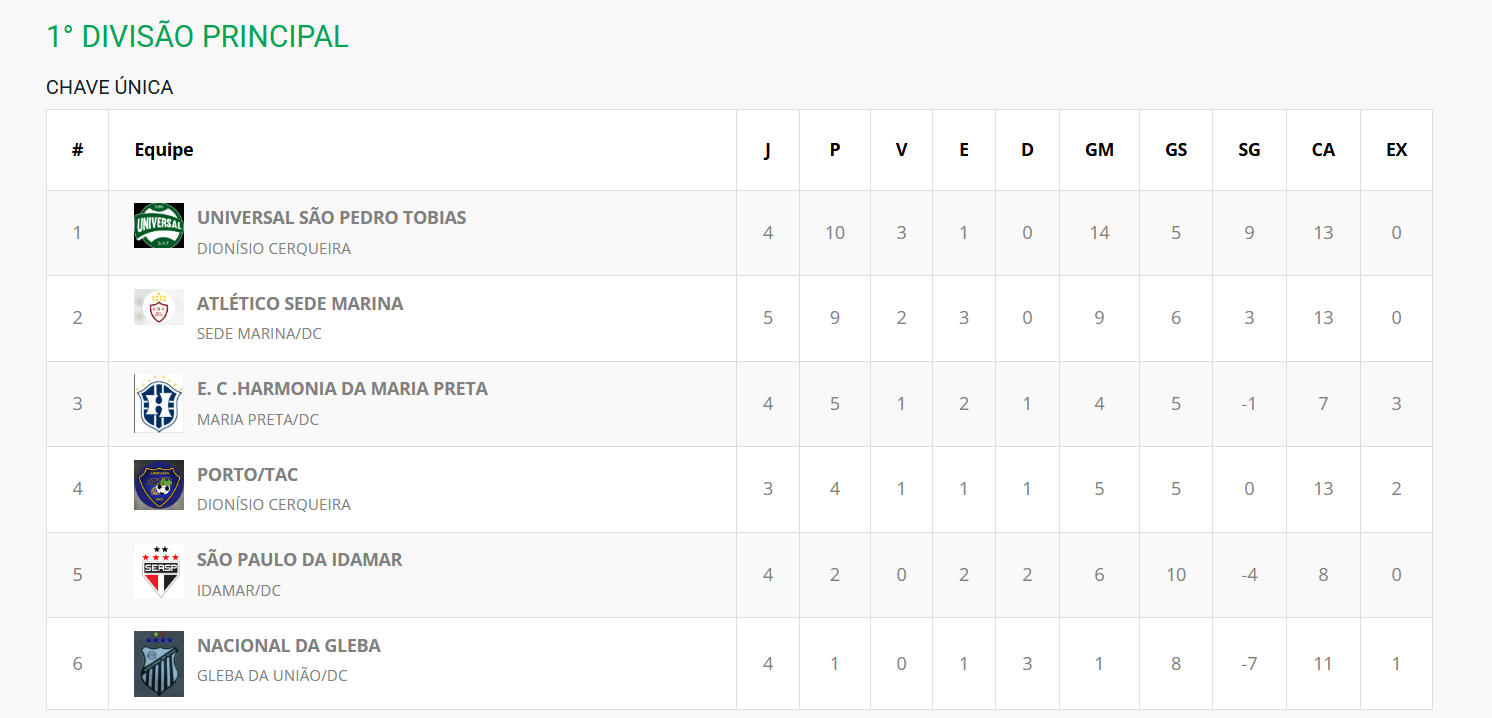This screenshot has width=1492, height=718.
Task: Click the Nacional da Gleba team badge
Action: click(x=159, y=663)
